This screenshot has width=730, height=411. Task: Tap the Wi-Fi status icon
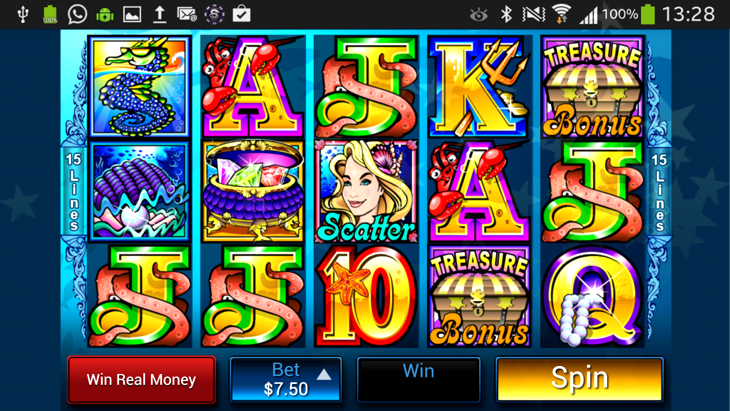click(561, 14)
